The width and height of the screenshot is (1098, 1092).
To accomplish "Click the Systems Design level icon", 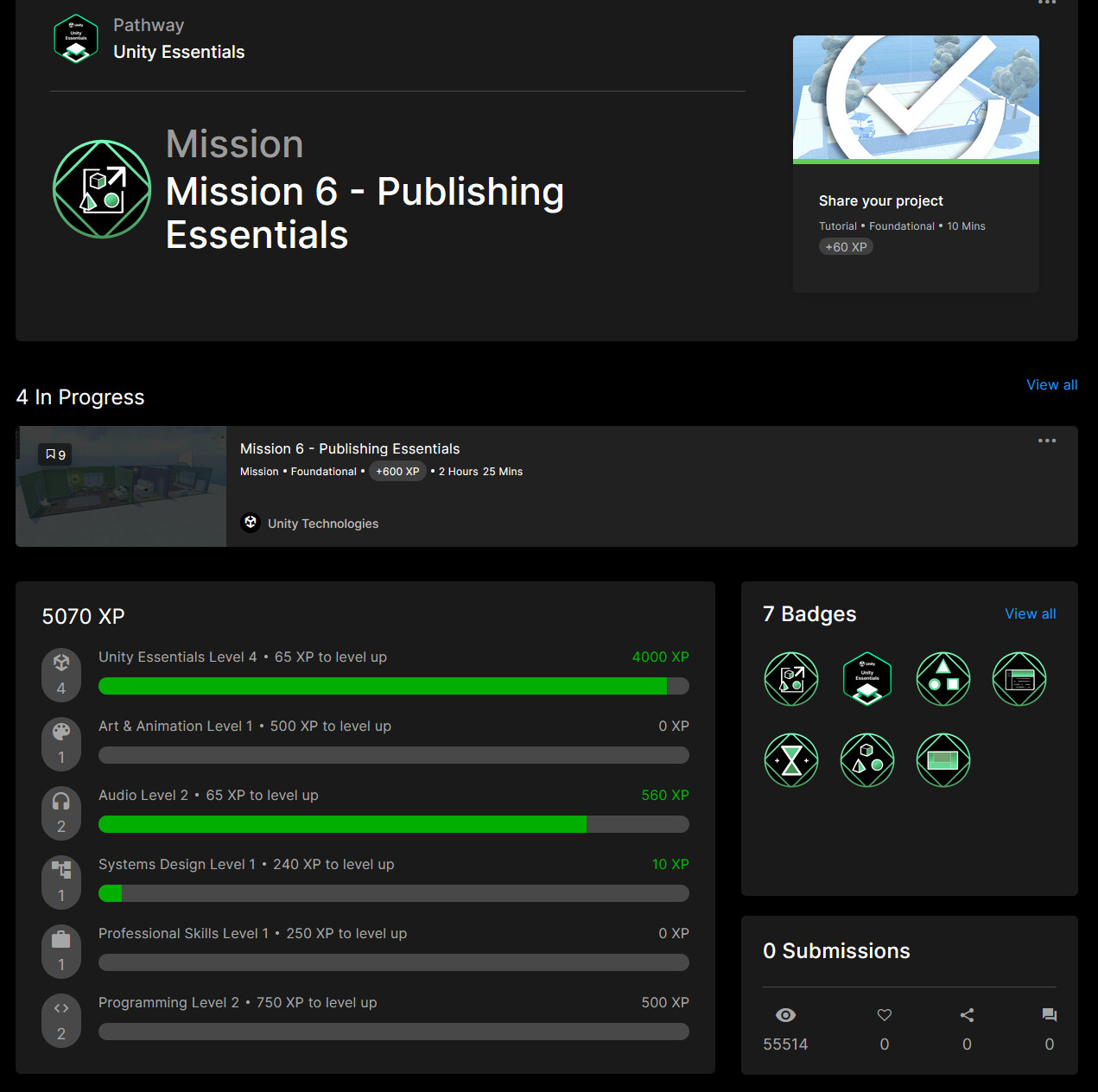I will 61,882.
